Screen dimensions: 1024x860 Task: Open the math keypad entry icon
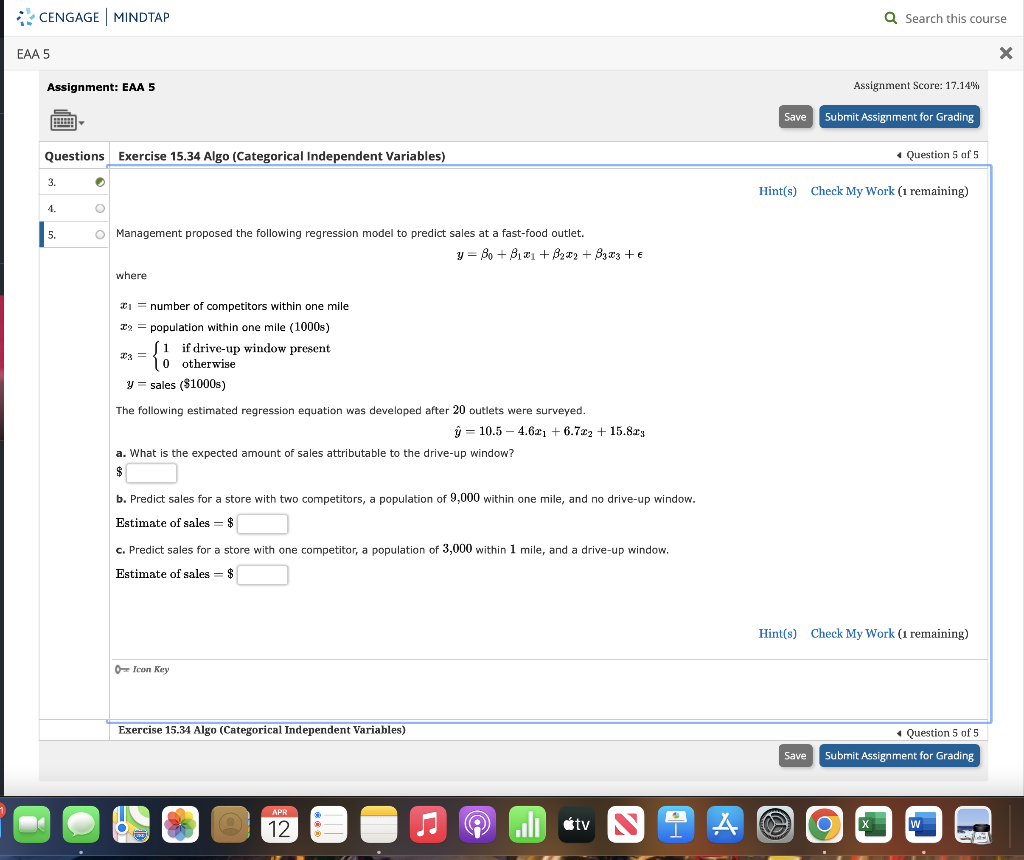[x=62, y=120]
